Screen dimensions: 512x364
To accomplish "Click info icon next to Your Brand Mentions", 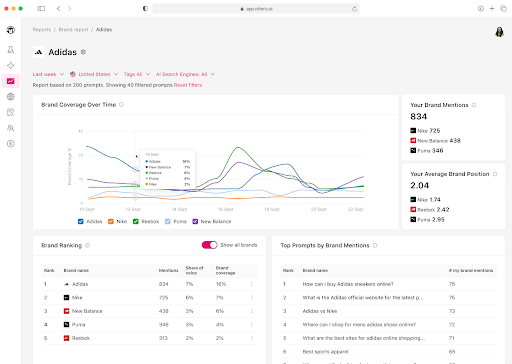I will (x=474, y=105).
